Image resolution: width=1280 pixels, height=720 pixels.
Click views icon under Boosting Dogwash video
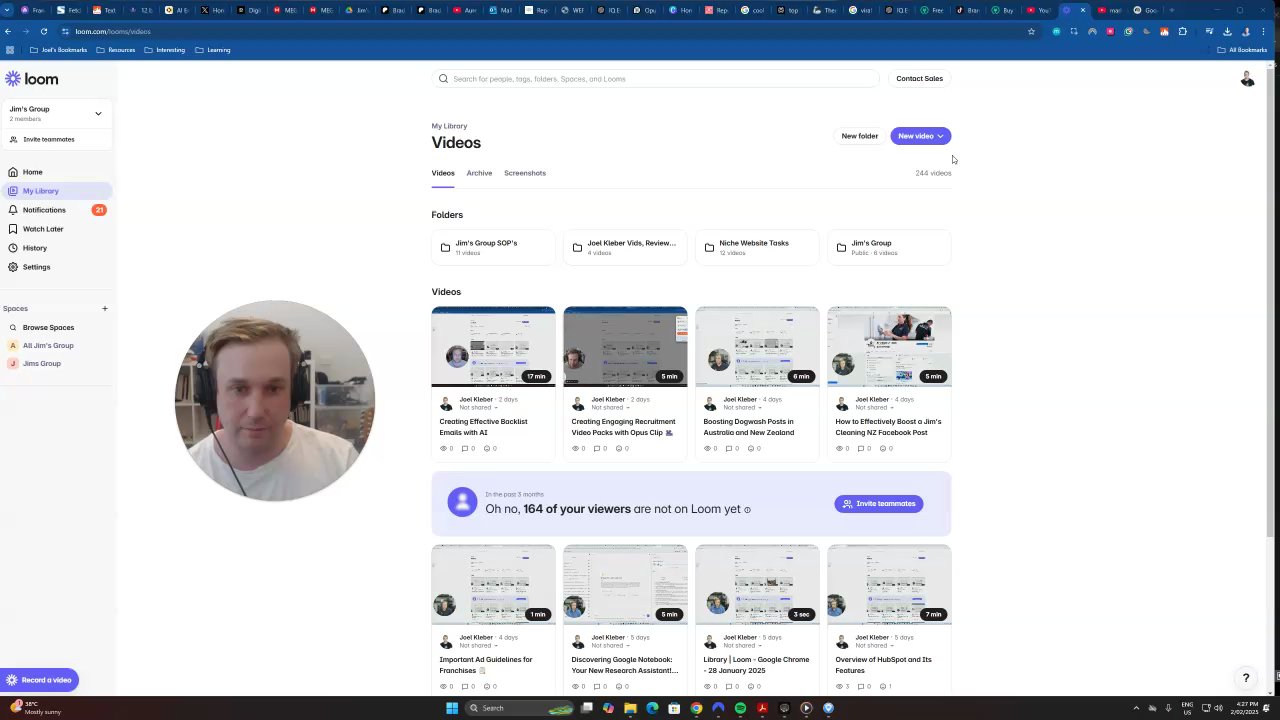(708, 448)
